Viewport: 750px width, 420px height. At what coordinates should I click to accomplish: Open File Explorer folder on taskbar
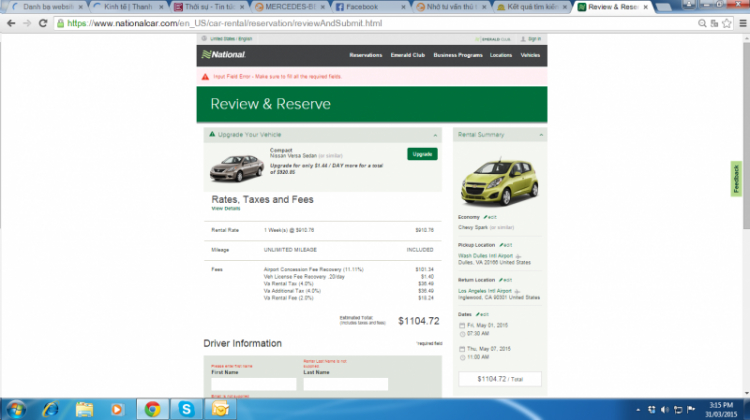[84, 409]
